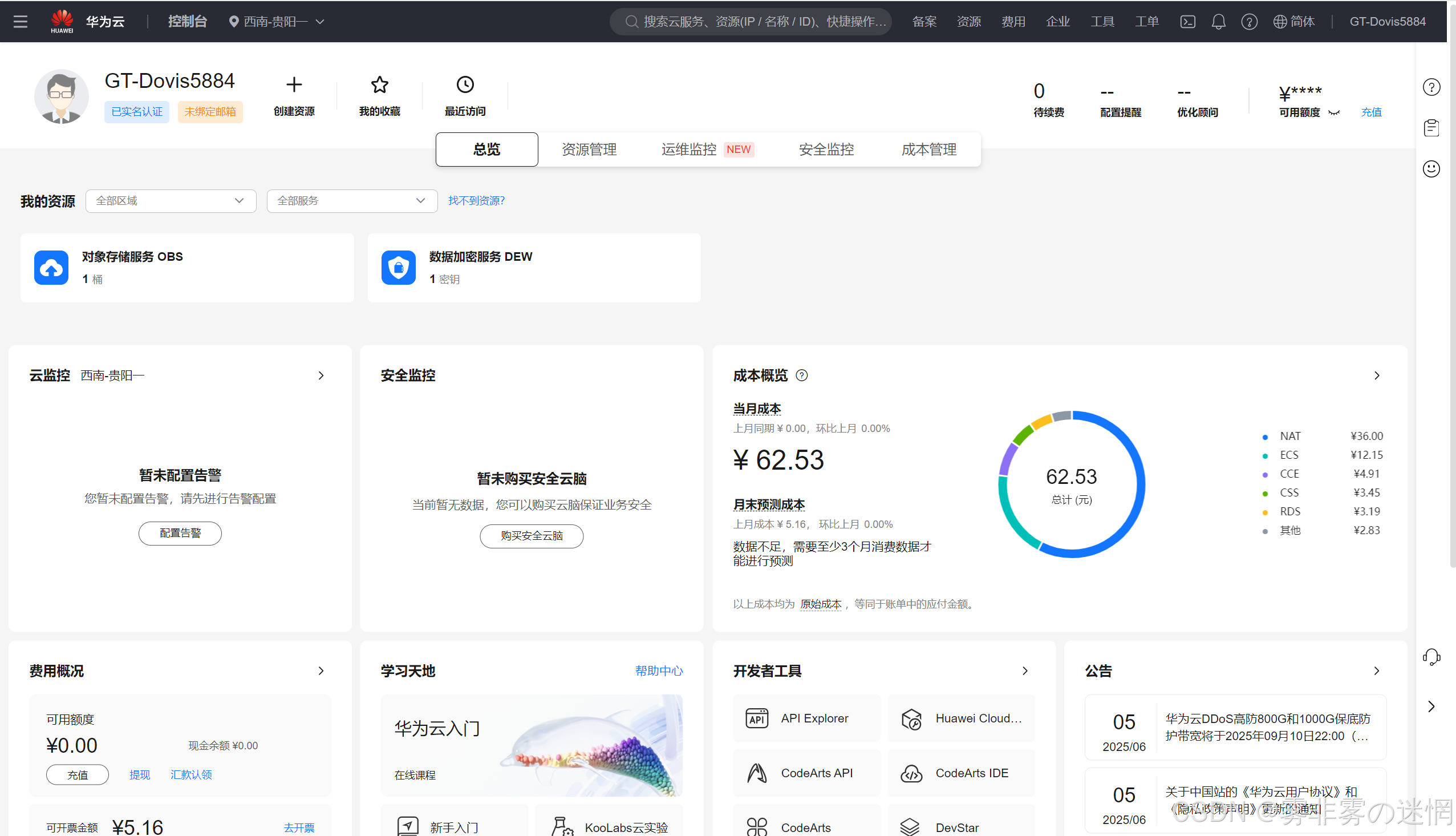Open CodeArts API tool
Viewport: 1456px width, 836px height.
806,773
